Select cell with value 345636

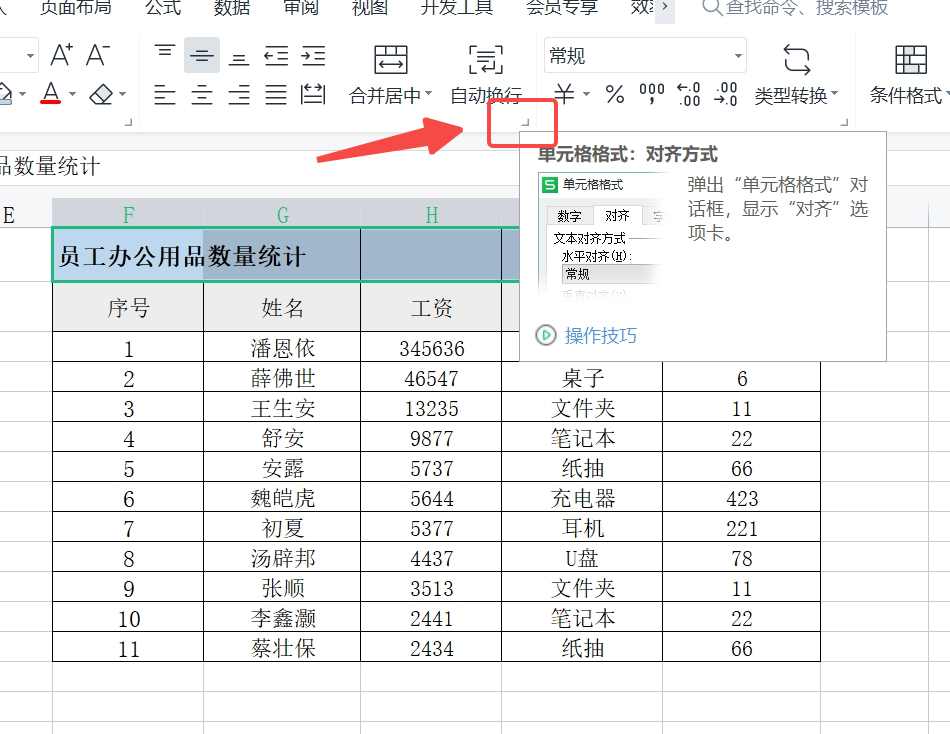(431, 348)
